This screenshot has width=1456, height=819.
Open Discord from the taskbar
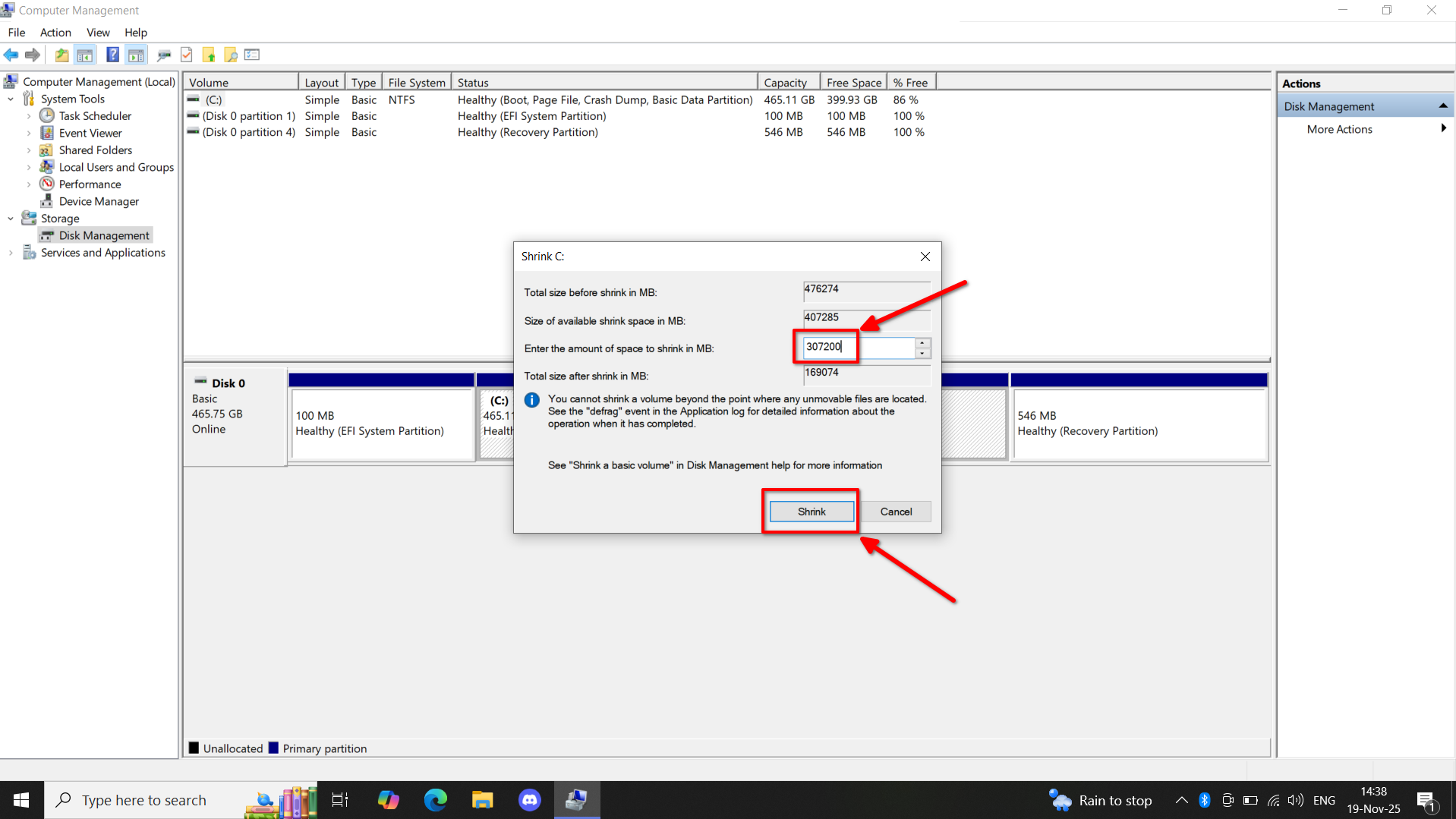(x=529, y=799)
